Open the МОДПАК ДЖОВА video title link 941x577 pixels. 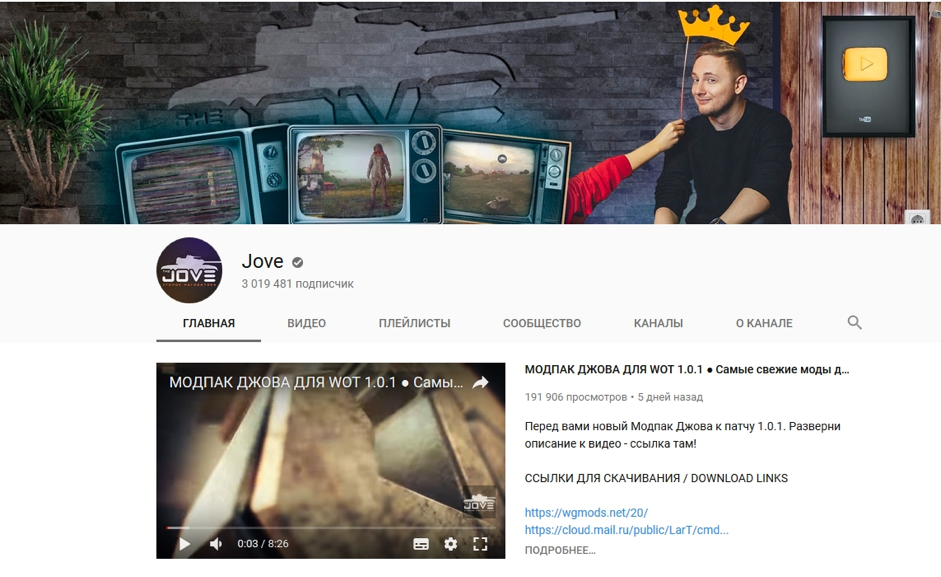pyautogui.click(x=687, y=370)
